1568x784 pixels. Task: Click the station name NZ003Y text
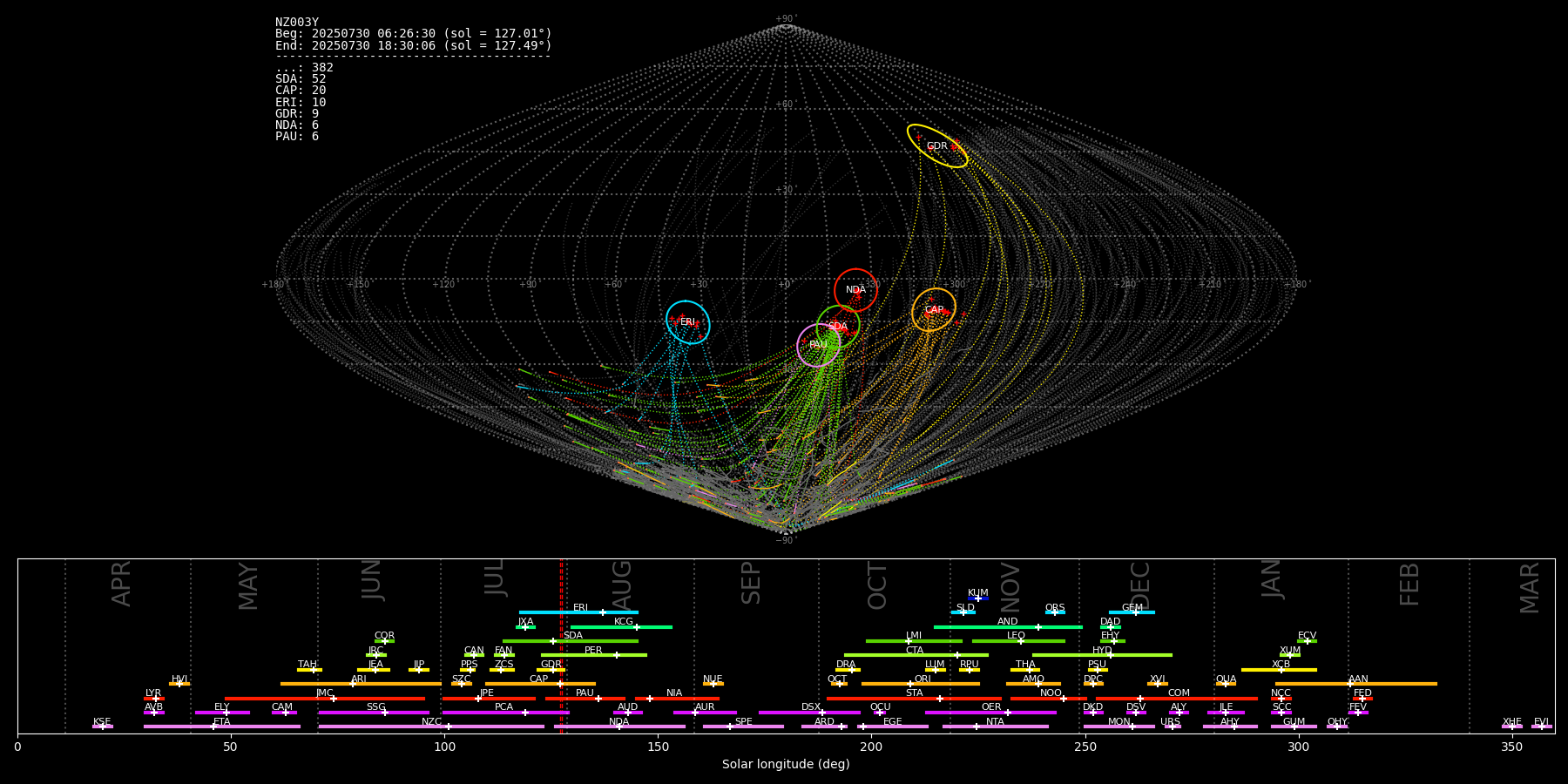[297, 23]
